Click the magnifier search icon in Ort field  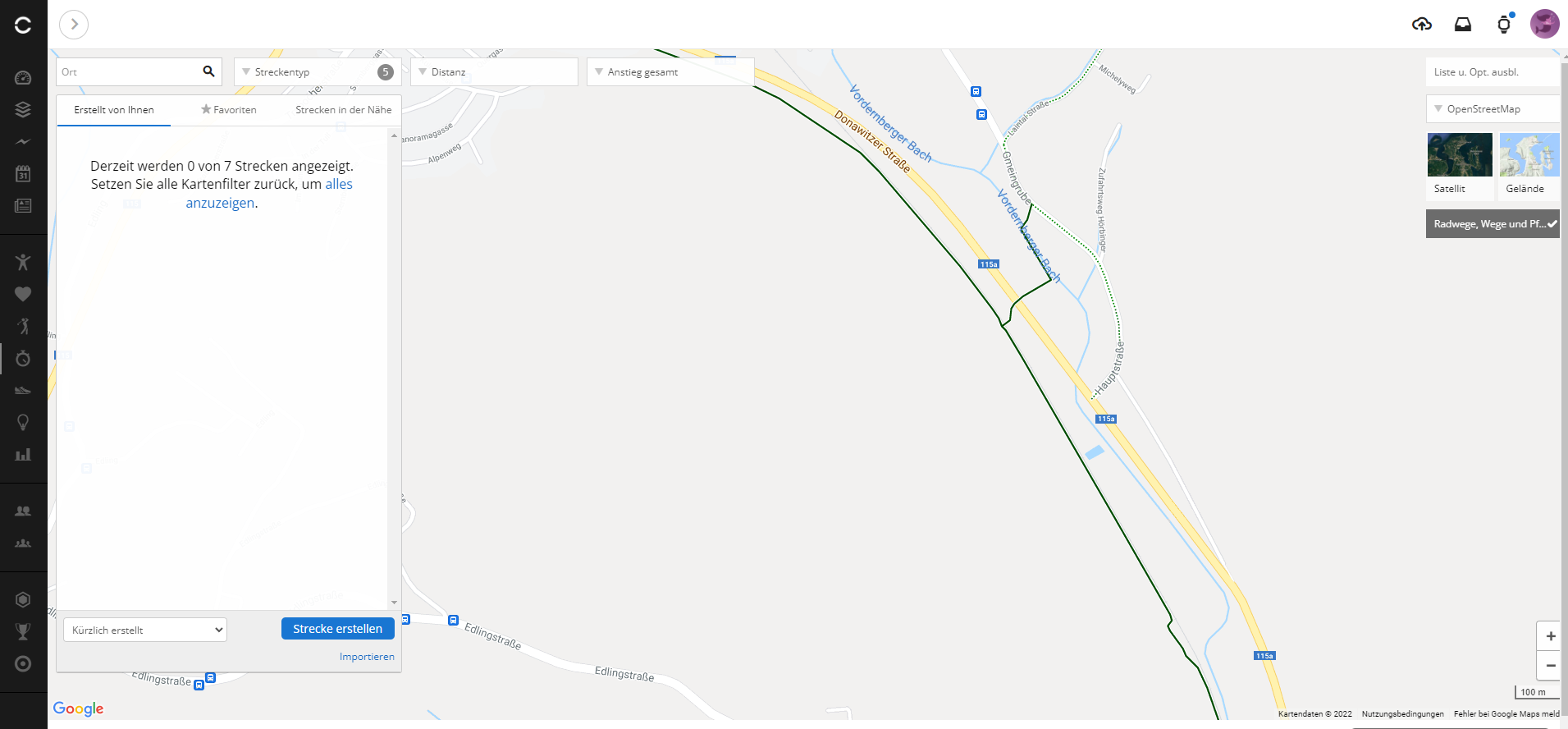coord(208,71)
